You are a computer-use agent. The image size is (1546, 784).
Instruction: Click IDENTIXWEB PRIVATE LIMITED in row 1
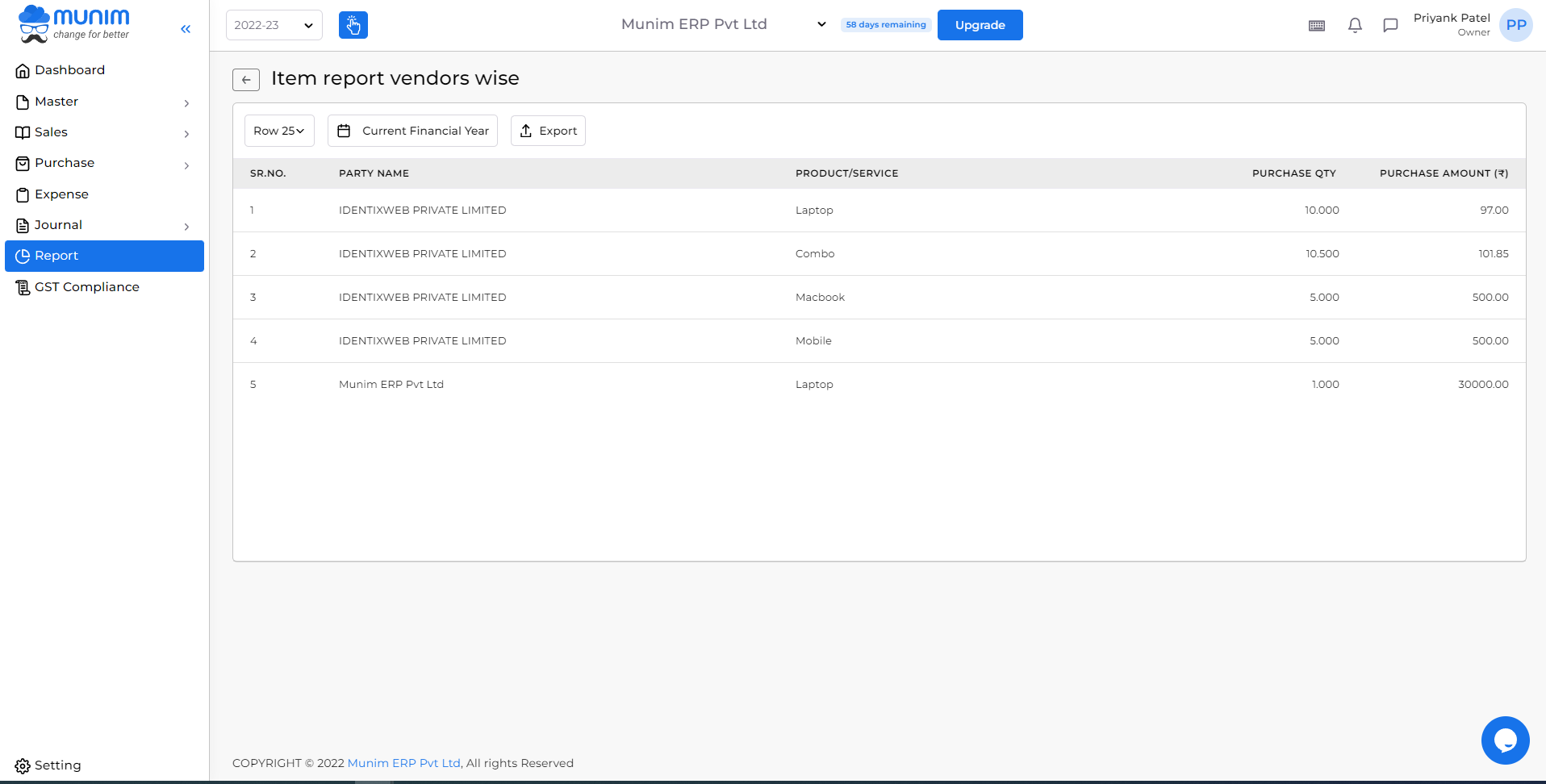click(x=423, y=210)
